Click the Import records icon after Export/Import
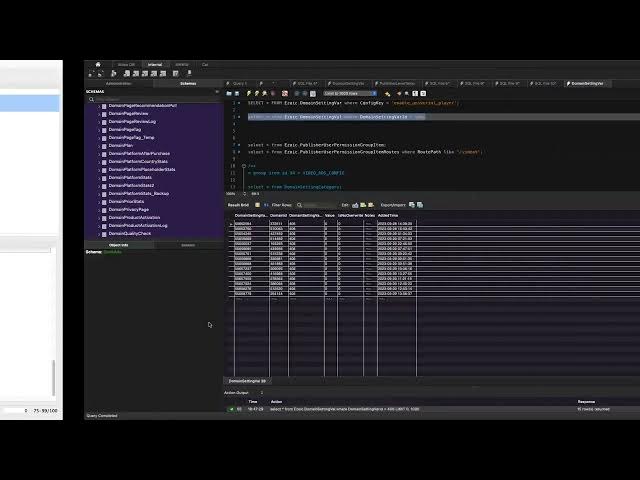This screenshot has height=480, width=640. tap(420, 205)
